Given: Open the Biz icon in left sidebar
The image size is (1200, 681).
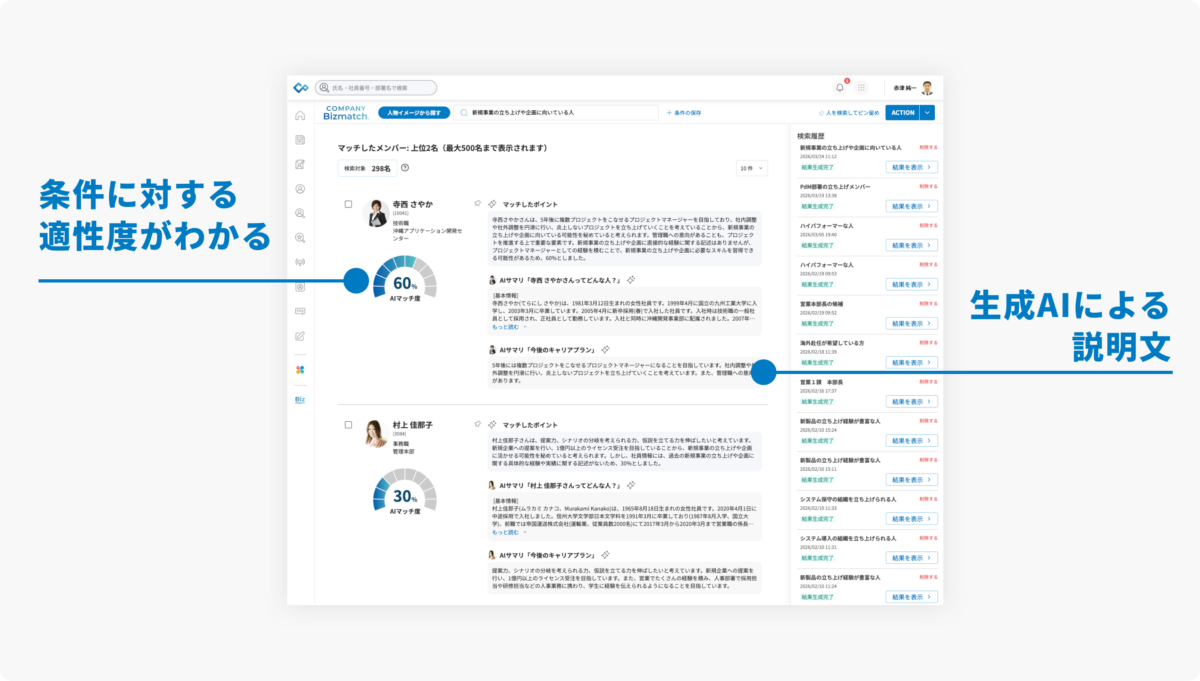Looking at the screenshot, I should click(x=300, y=399).
